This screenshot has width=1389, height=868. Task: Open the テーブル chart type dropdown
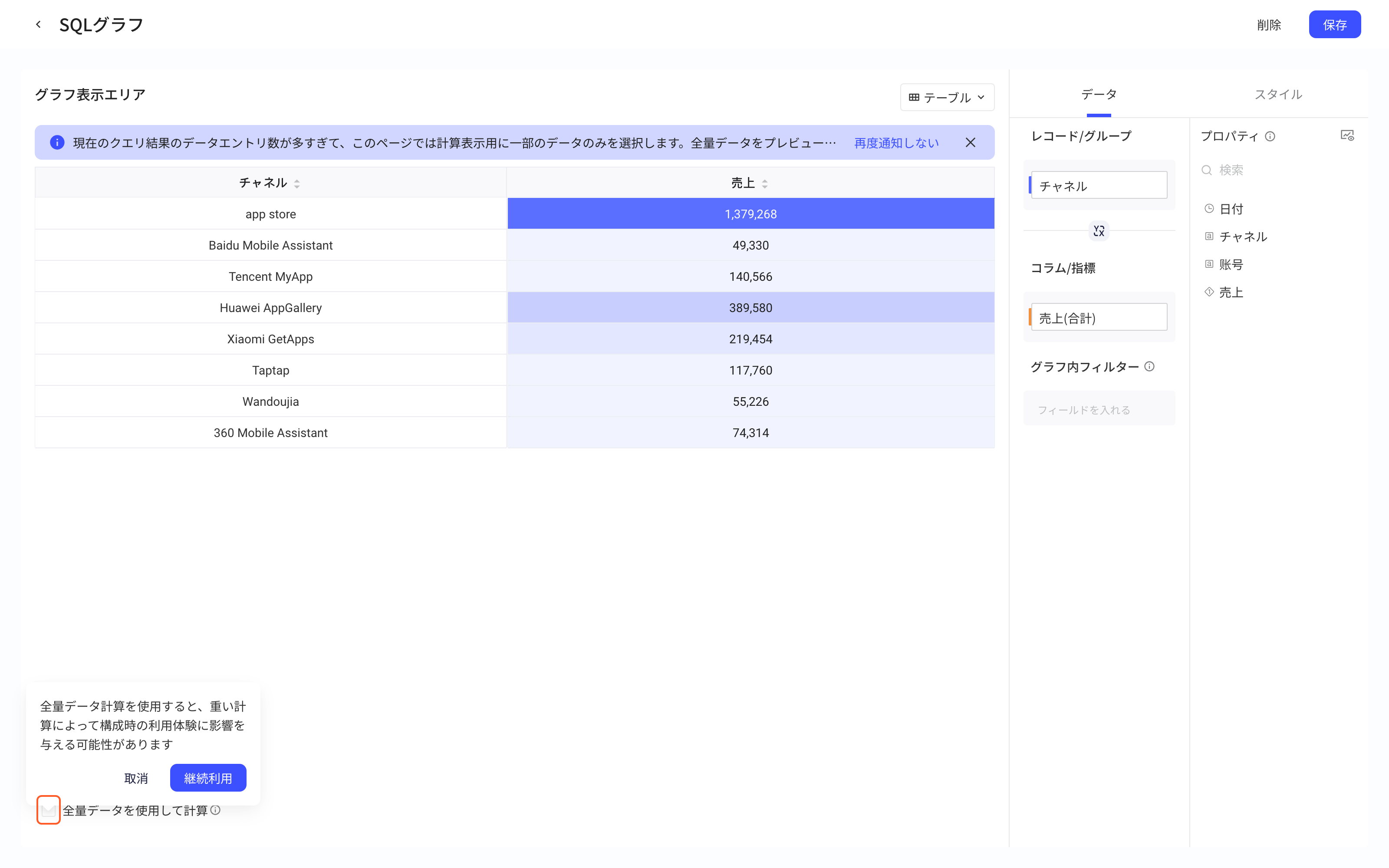click(947, 97)
